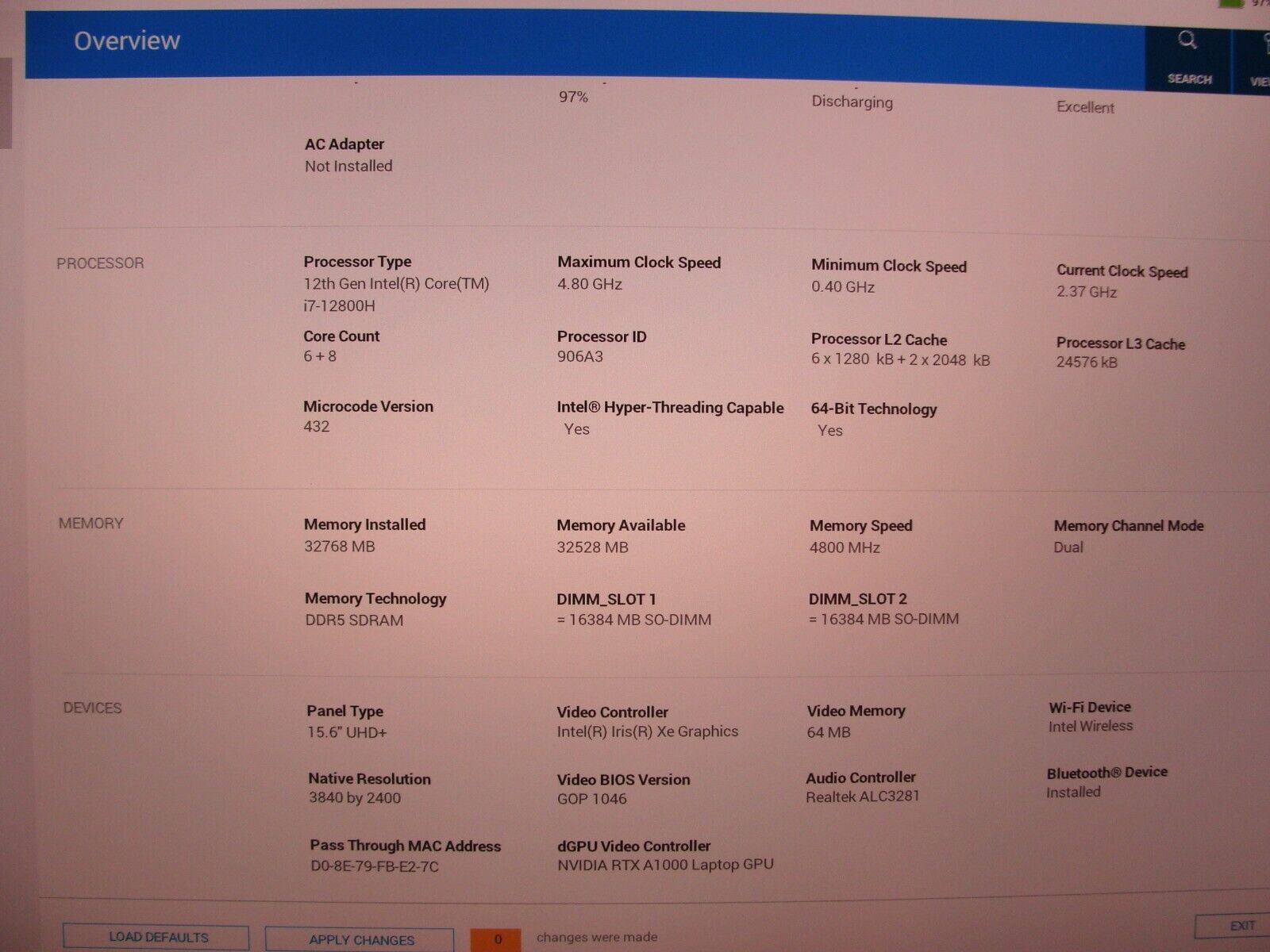The height and width of the screenshot is (952, 1270).
Task: Click the 0.40 GHz value
Action: 843,286
